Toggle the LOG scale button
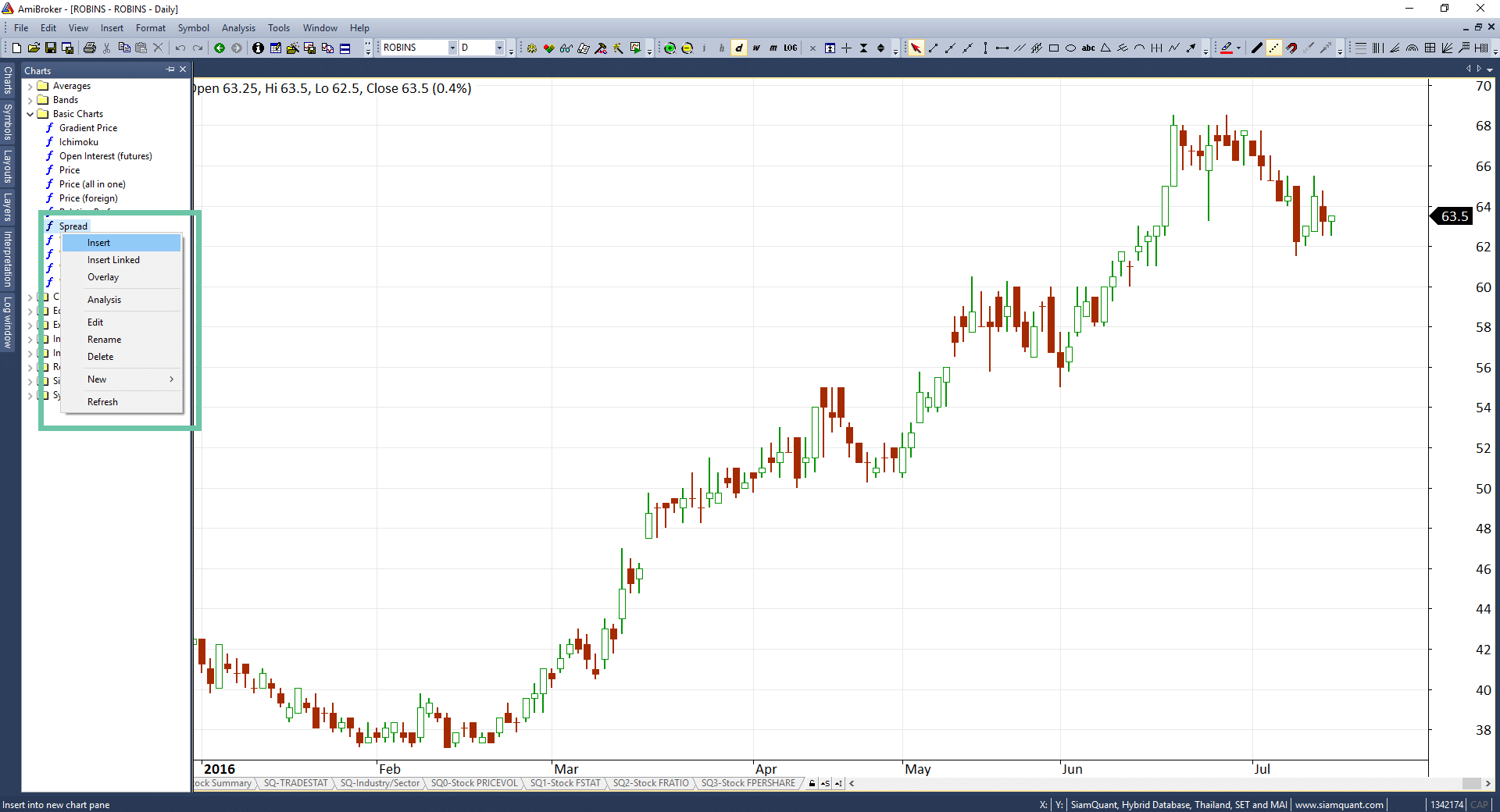Screen dimensions: 1500x812 tap(791, 48)
